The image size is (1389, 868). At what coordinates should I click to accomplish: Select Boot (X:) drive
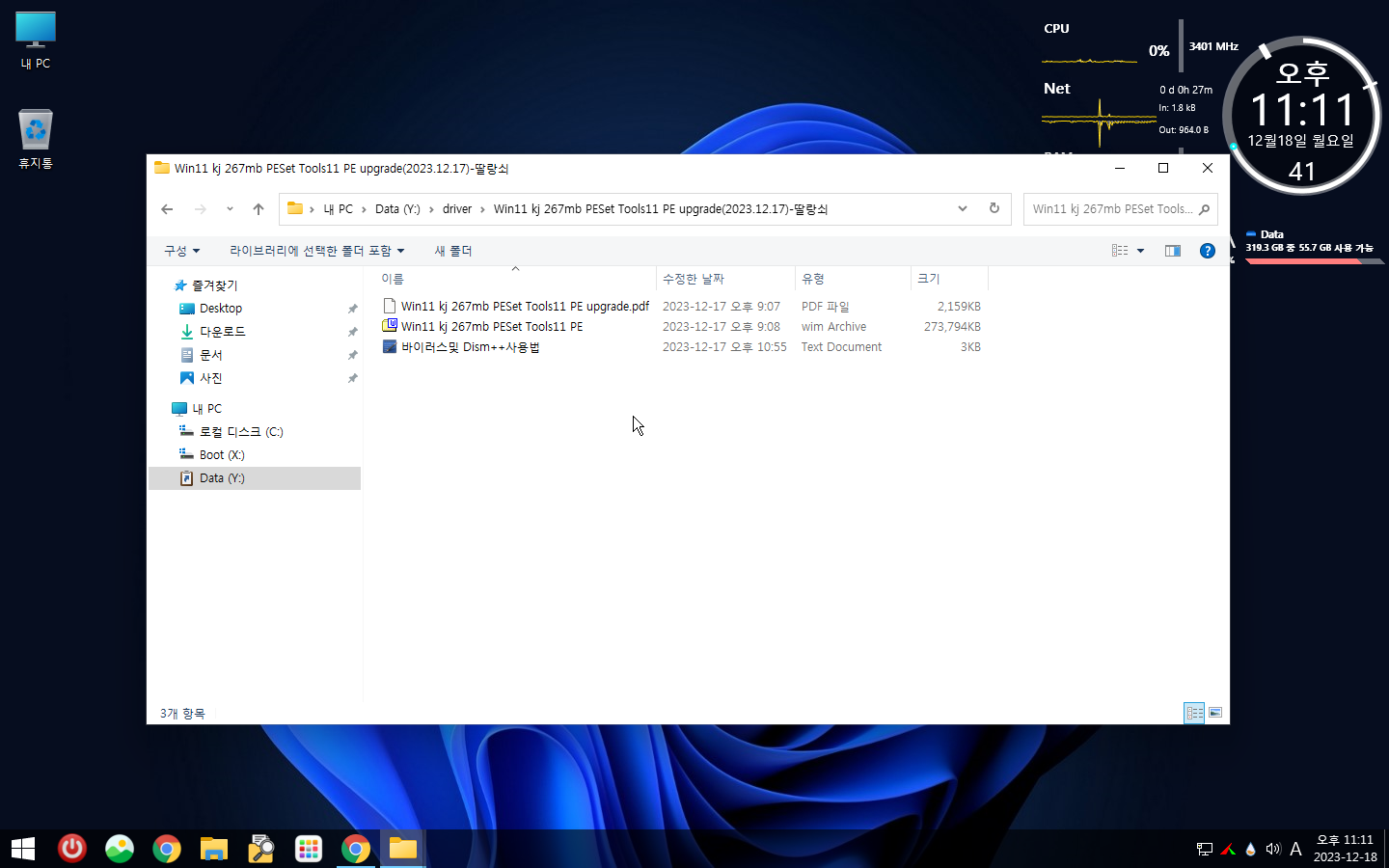pyautogui.click(x=222, y=455)
